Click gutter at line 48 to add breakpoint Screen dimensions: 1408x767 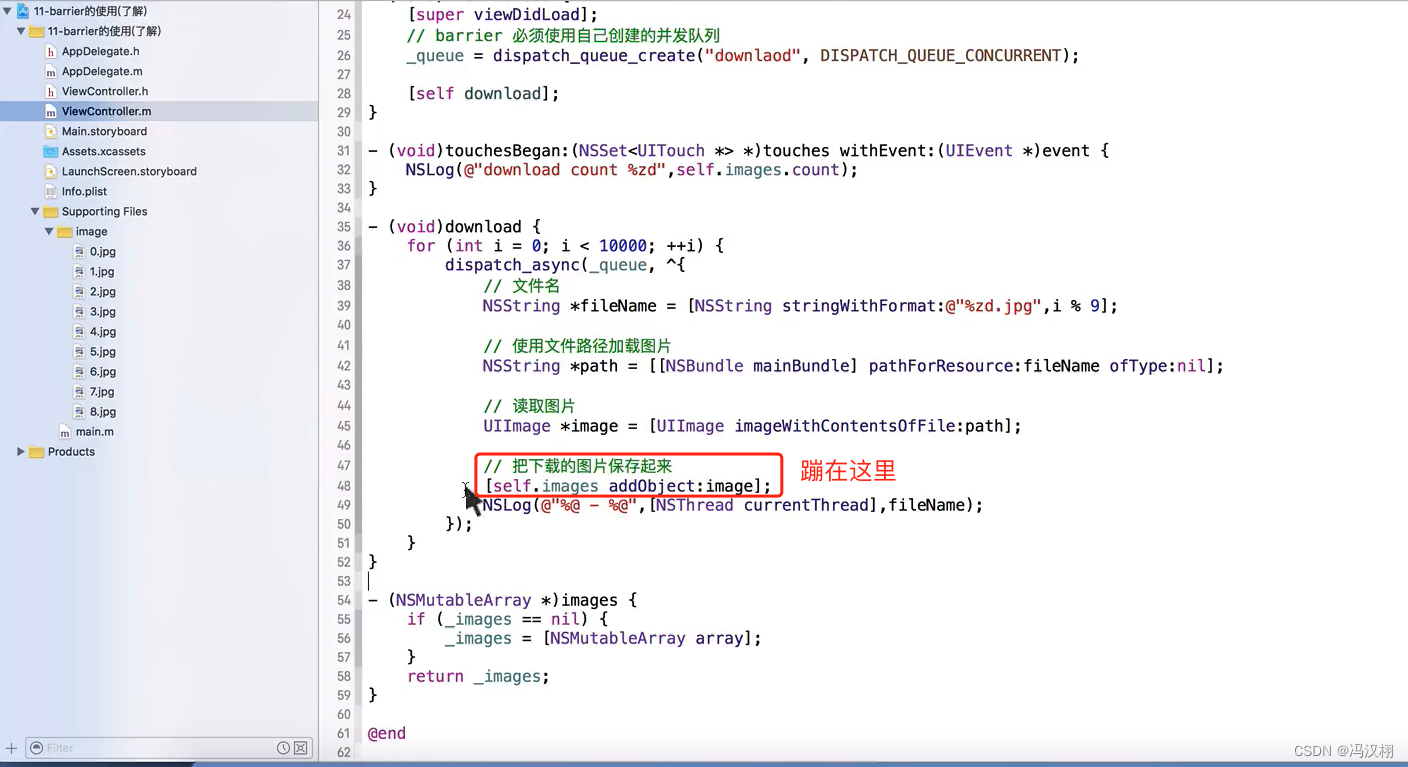(x=343, y=486)
